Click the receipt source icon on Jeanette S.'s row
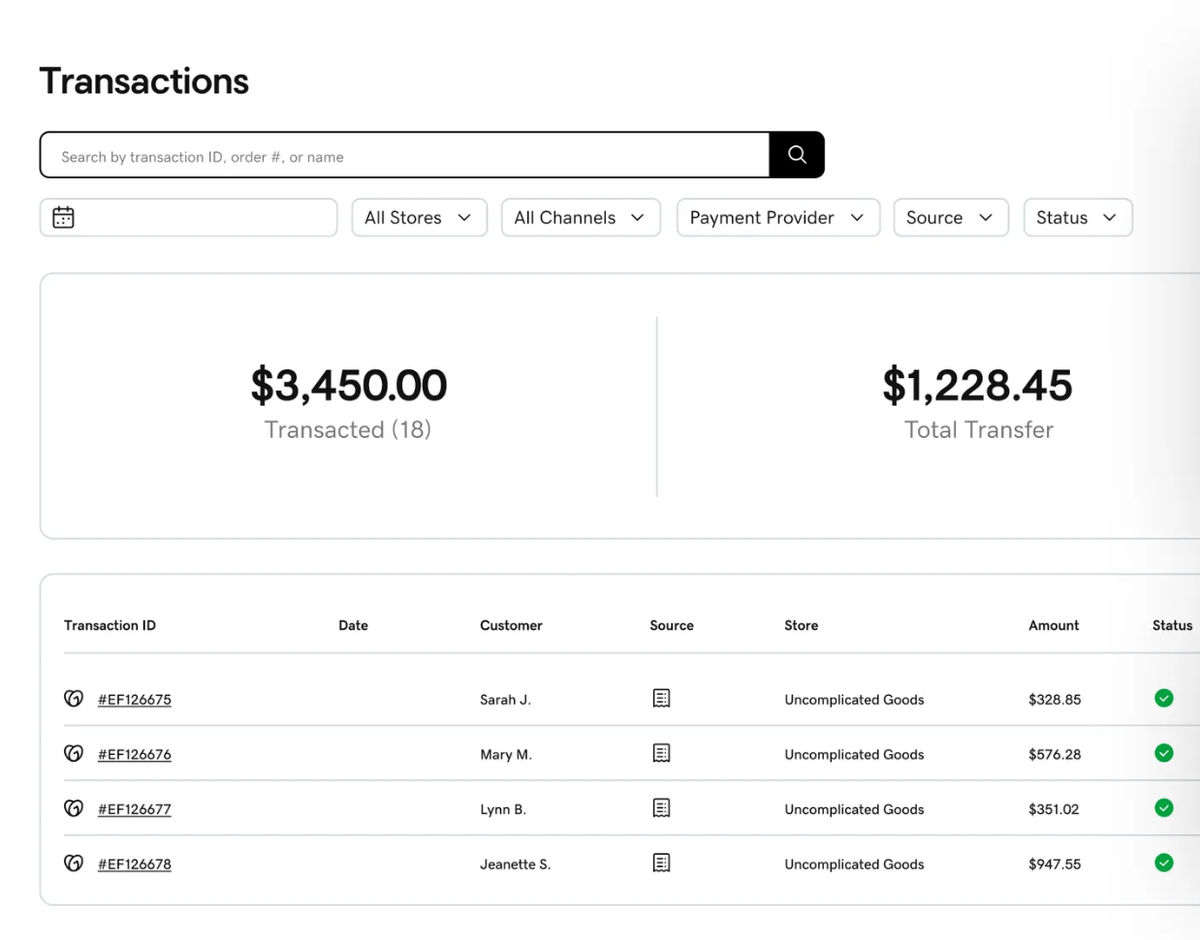This screenshot has width=1200, height=940. point(661,862)
